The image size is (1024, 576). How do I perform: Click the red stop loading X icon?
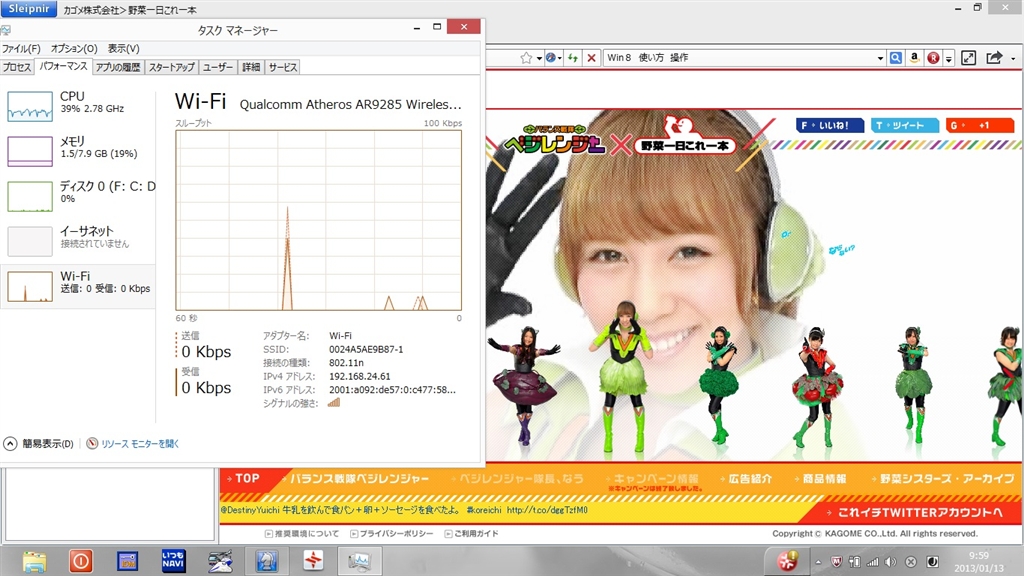(592, 58)
